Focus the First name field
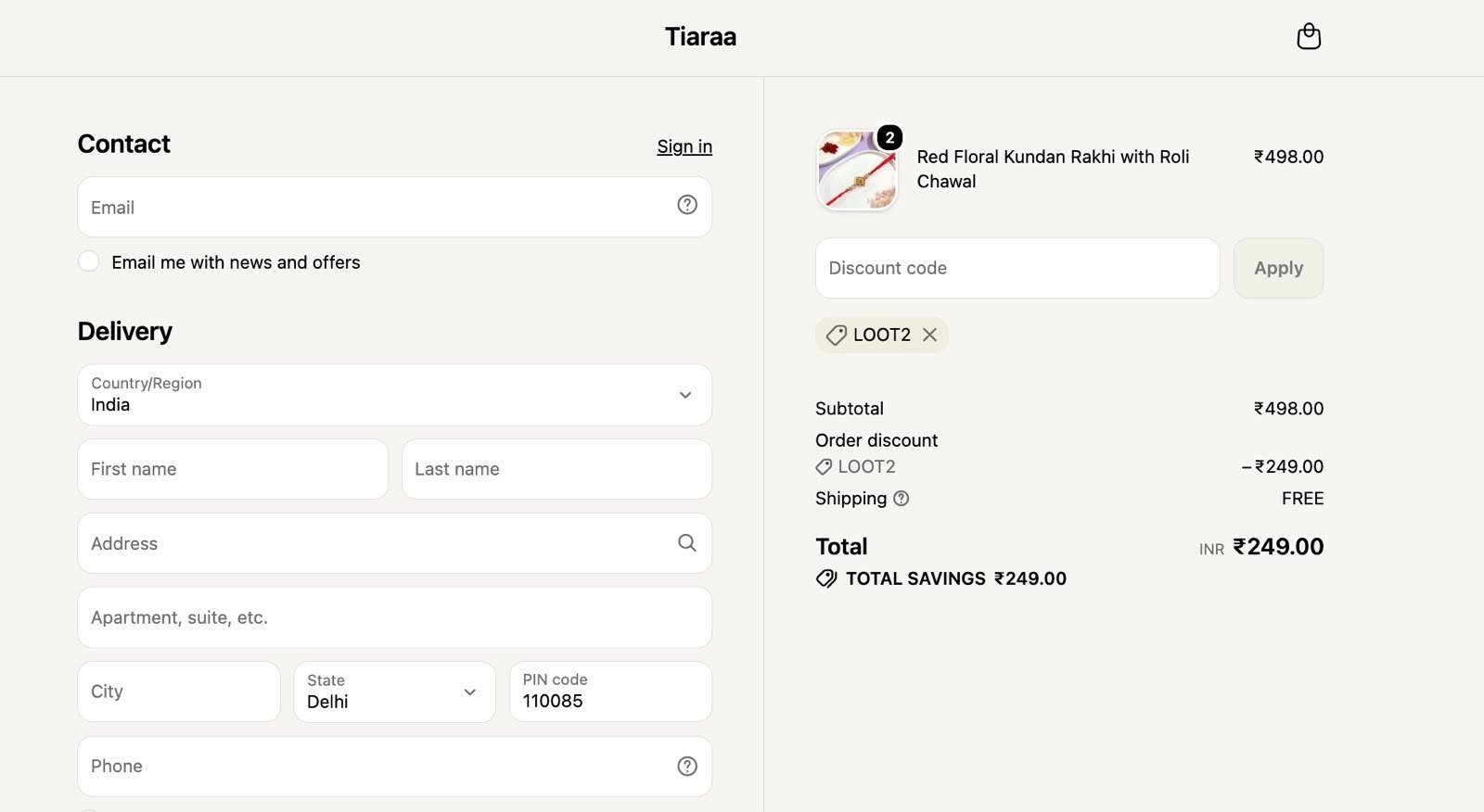Image resolution: width=1484 pixels, height=812 pixels. point(233,469)
